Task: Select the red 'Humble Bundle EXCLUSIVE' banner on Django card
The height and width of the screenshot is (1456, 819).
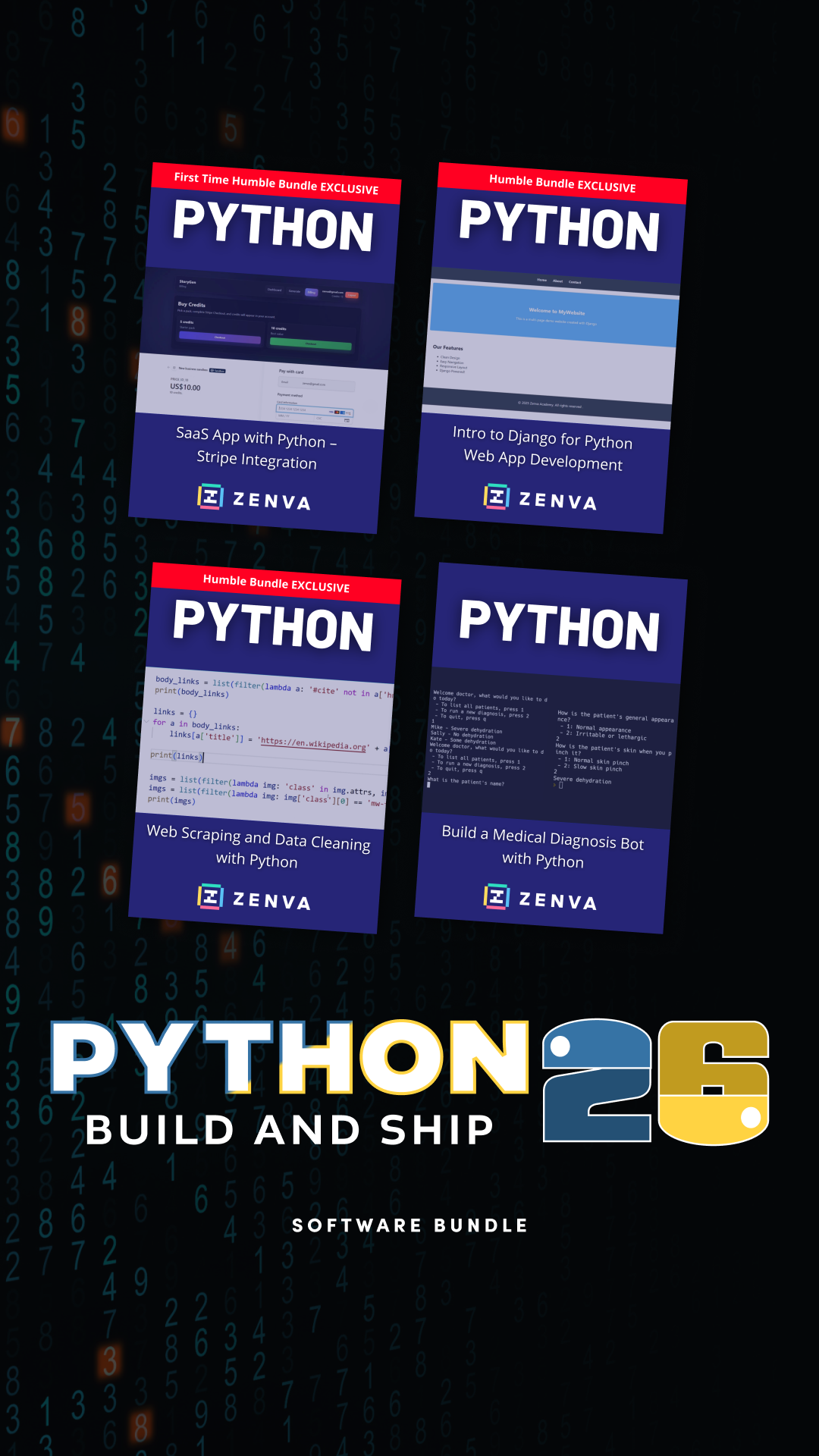Action: [563, 184]
